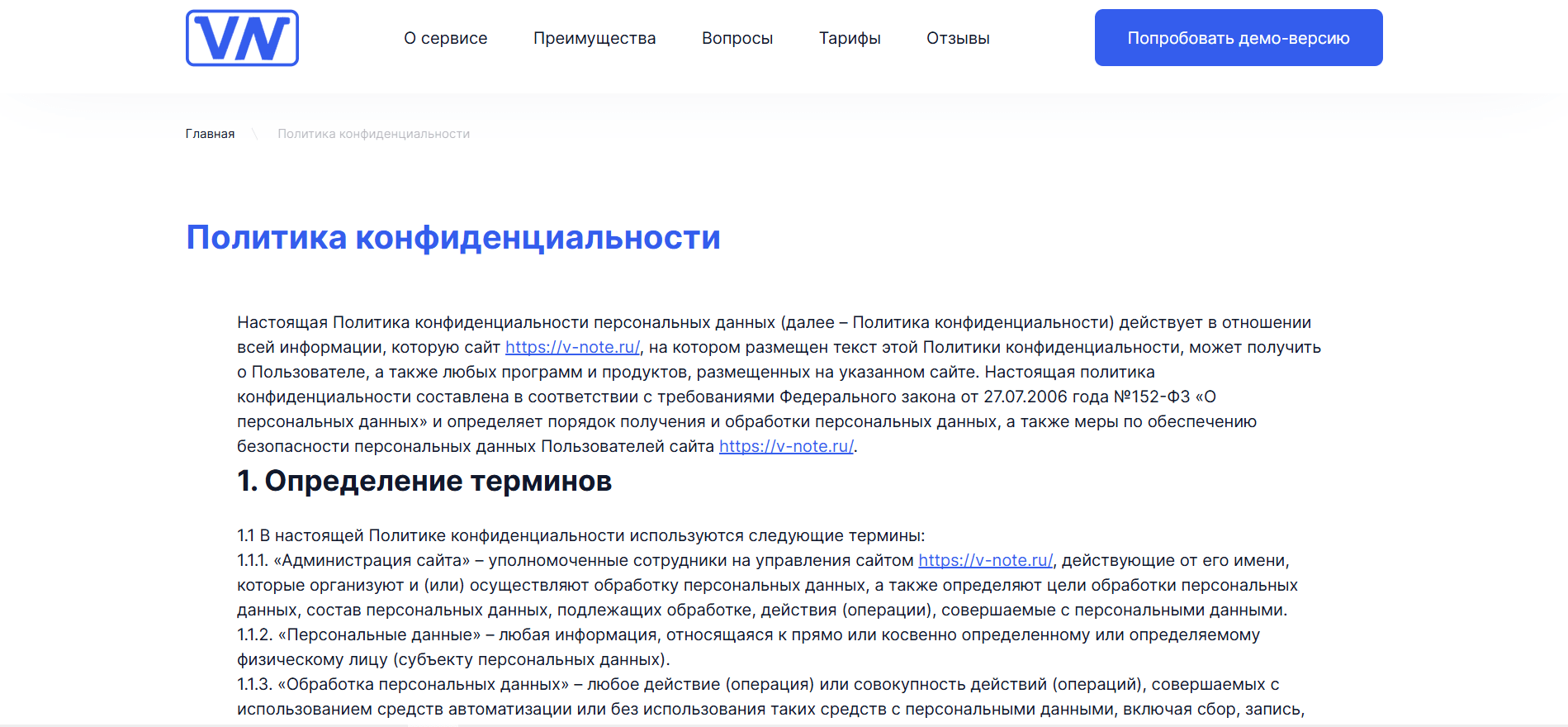
Task: Click the VN logo icon
Action: point(242,38)
